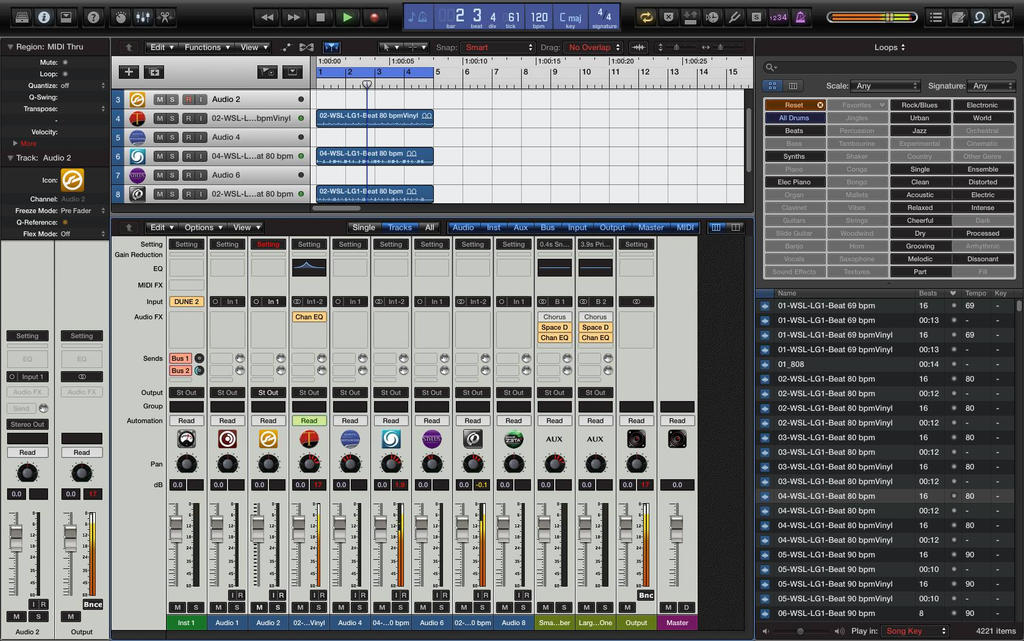Solo the Audio 4 track
This screenshot has height=641, width=1024.
(x=172, y=138)
